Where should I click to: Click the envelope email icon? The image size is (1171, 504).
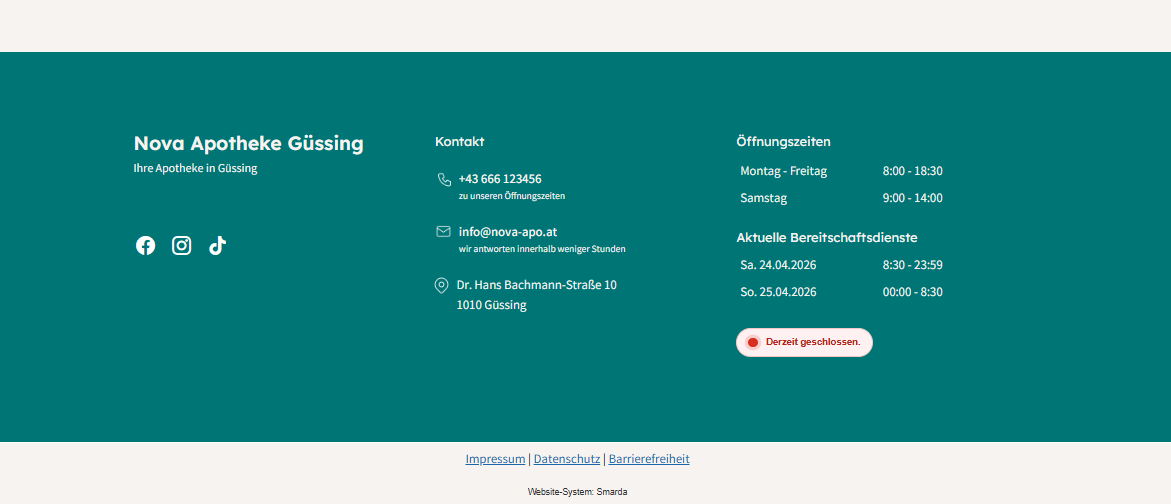[x=444, y=231]
